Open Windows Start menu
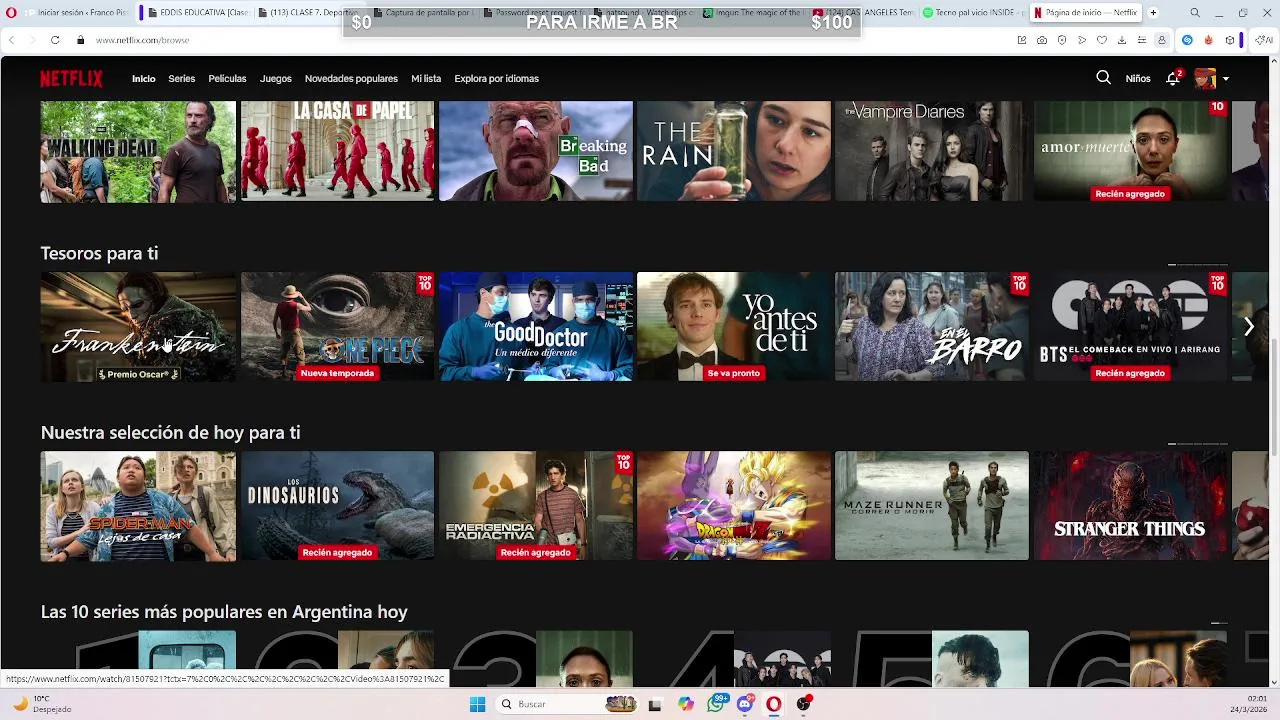The image size is (1280, 720). [477, 704]
